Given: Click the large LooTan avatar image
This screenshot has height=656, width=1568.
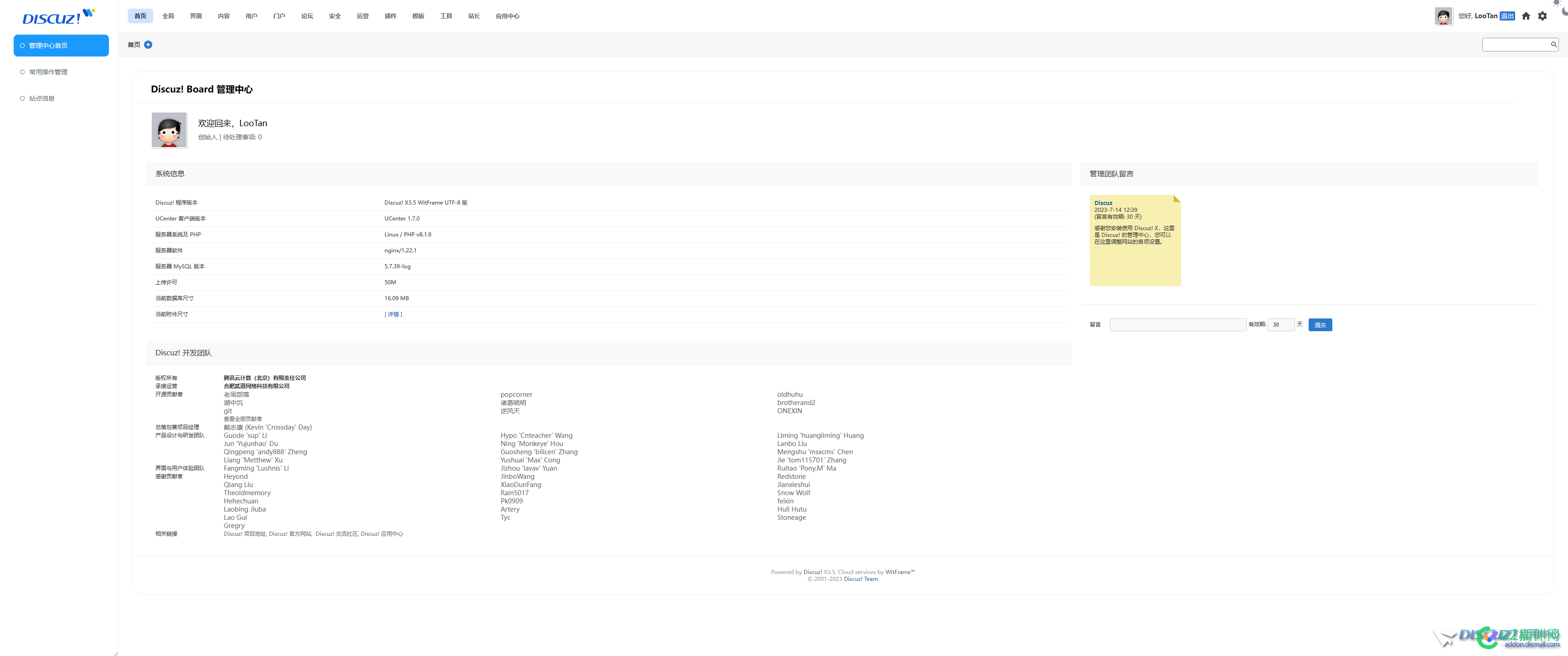Looking at the screenshot, I should (169, 130).
